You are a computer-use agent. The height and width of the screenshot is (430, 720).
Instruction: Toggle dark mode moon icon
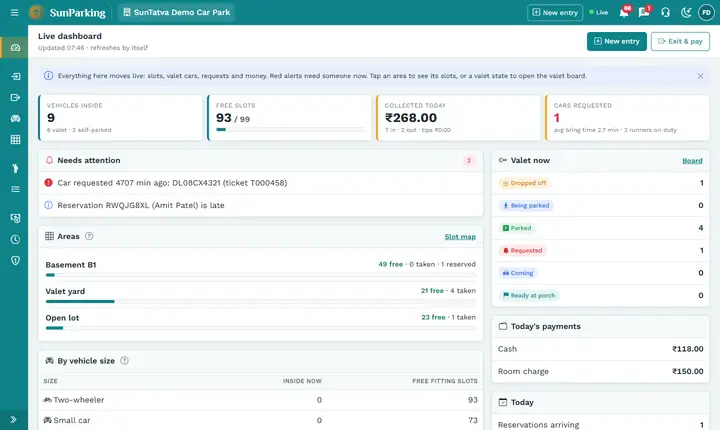(x=686, y=12)
